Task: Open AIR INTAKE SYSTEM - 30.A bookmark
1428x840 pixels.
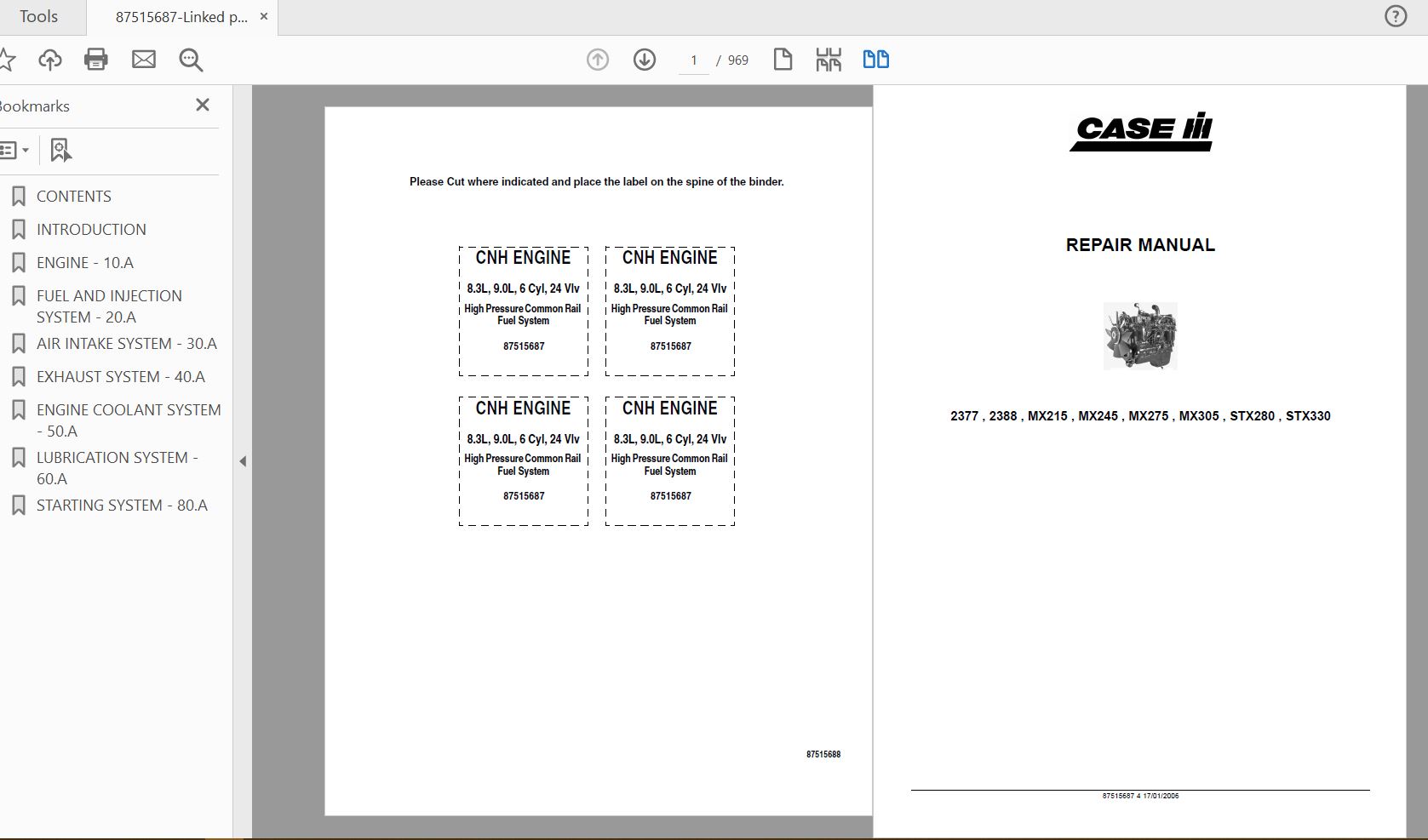Action: (x=127, y=344)
